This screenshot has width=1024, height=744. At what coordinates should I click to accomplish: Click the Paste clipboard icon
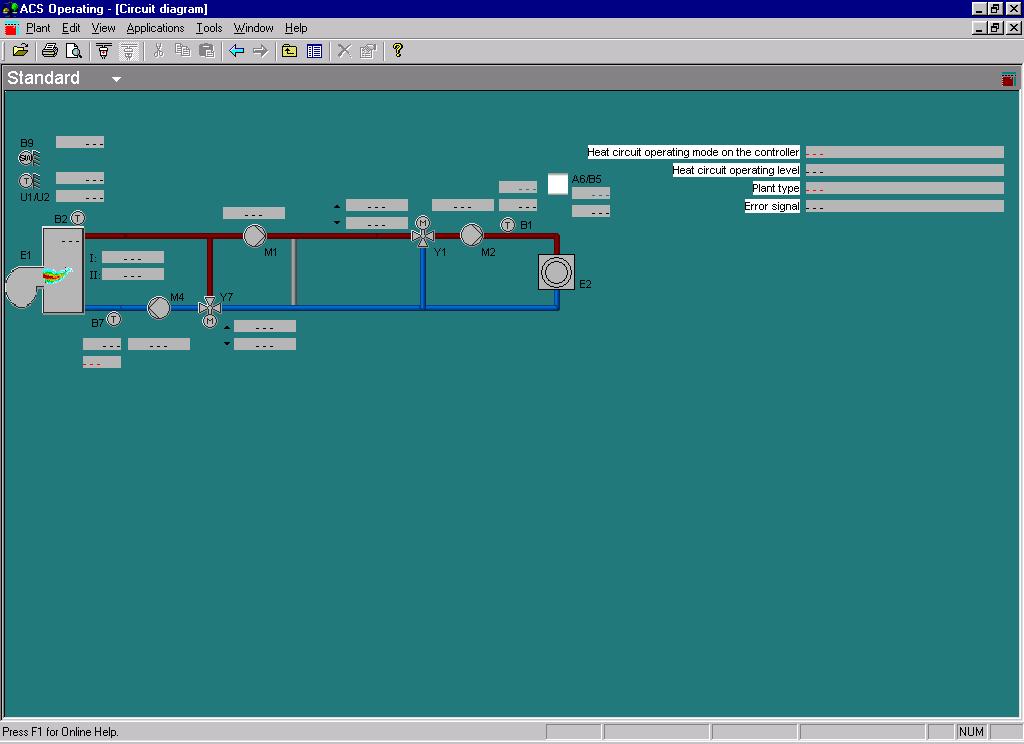click(x=206, y=50)
